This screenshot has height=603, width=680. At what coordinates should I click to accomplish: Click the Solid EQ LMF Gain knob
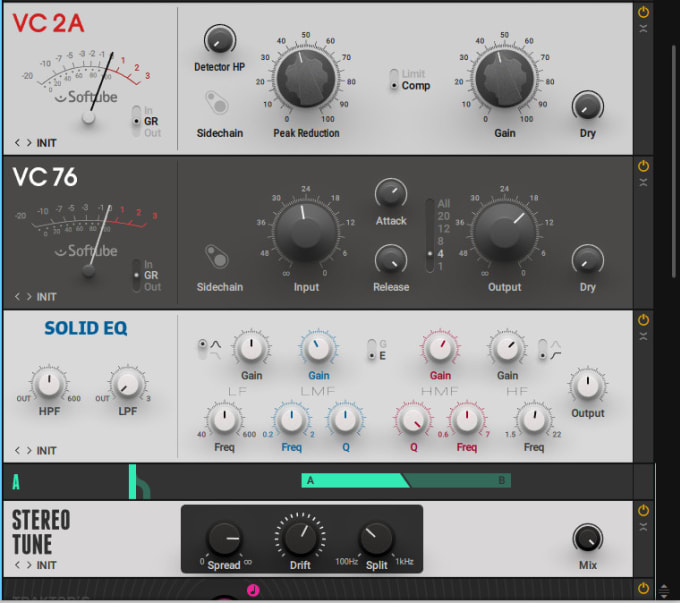319,347
